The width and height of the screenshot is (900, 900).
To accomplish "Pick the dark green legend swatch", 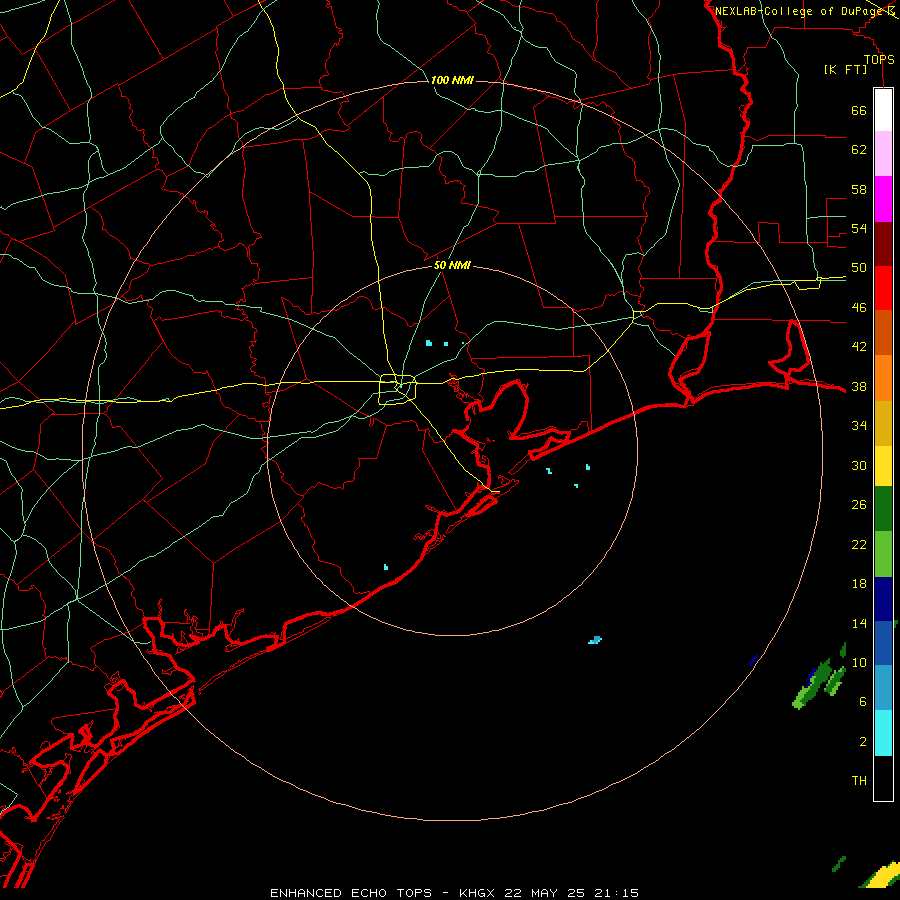I will [883, 509].
